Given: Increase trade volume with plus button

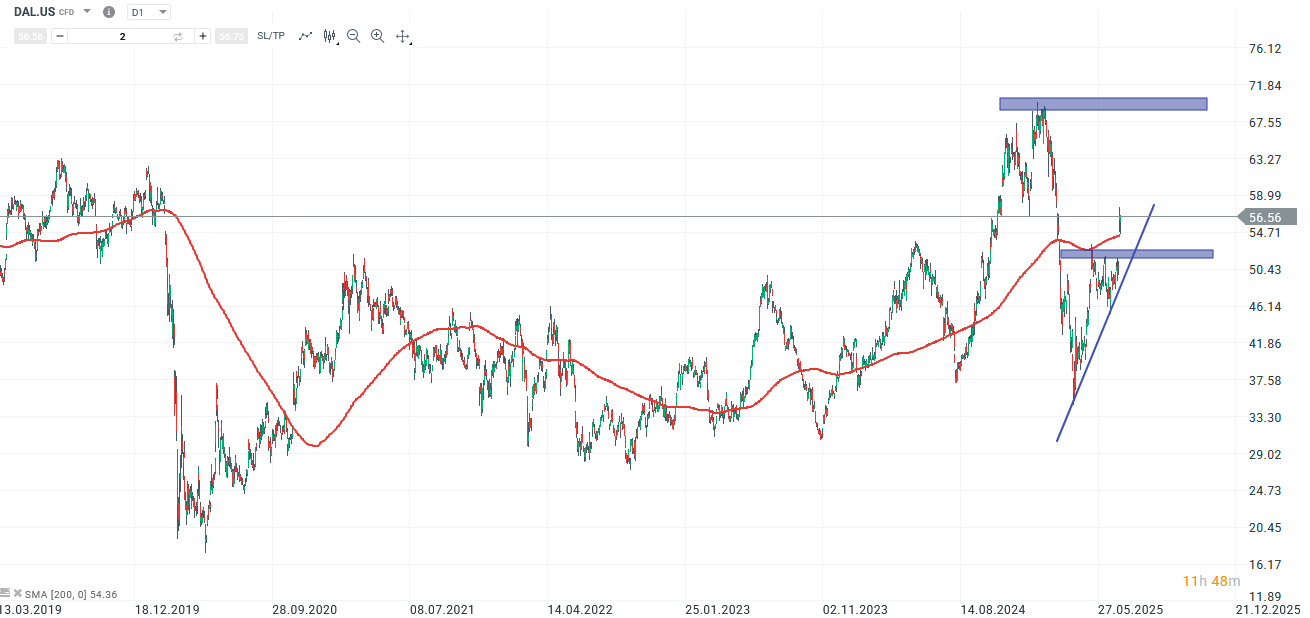Looking at the screenshot, I should (x=203, y=36).
